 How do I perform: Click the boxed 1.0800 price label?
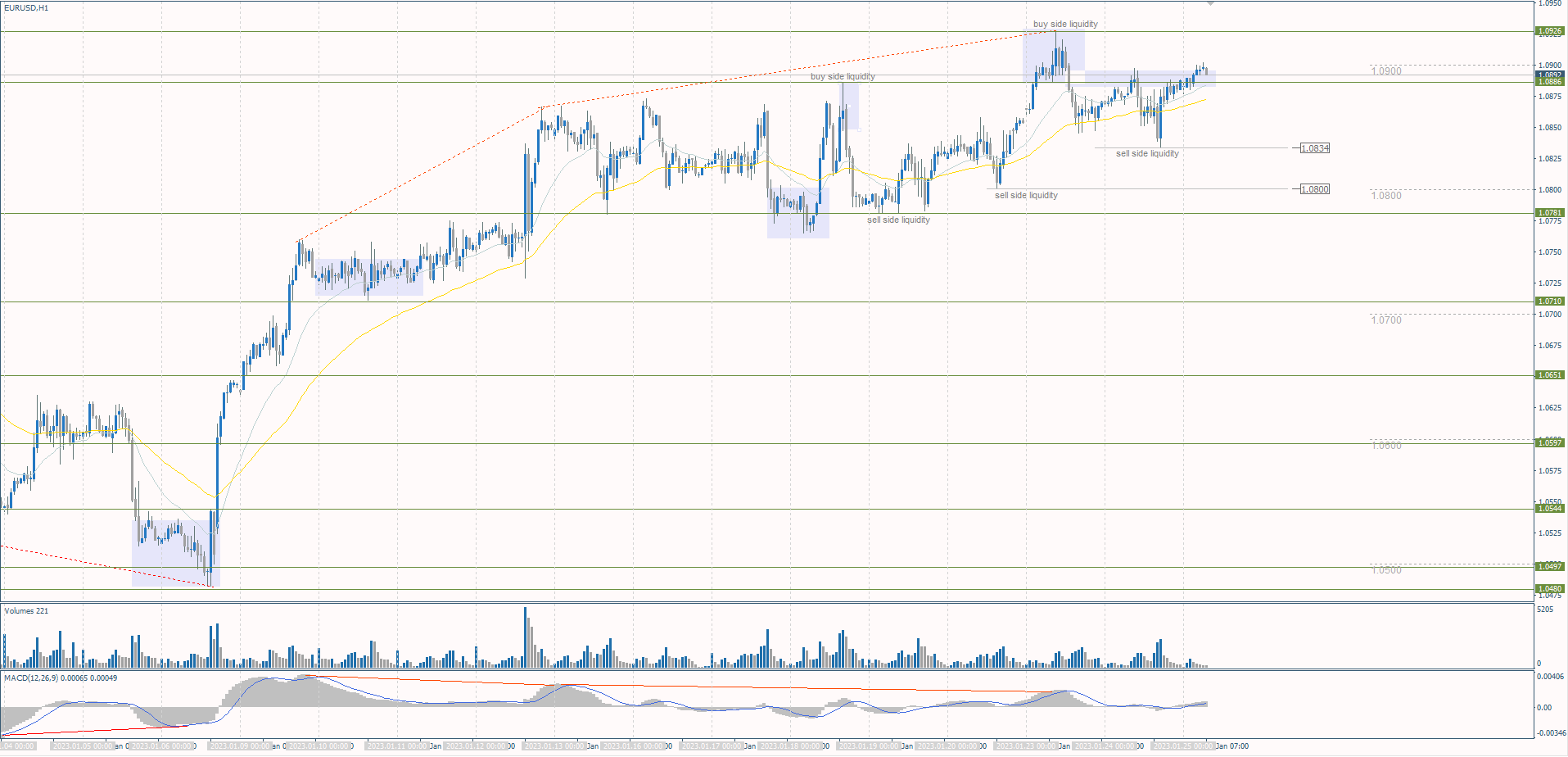click(1315, 189)
